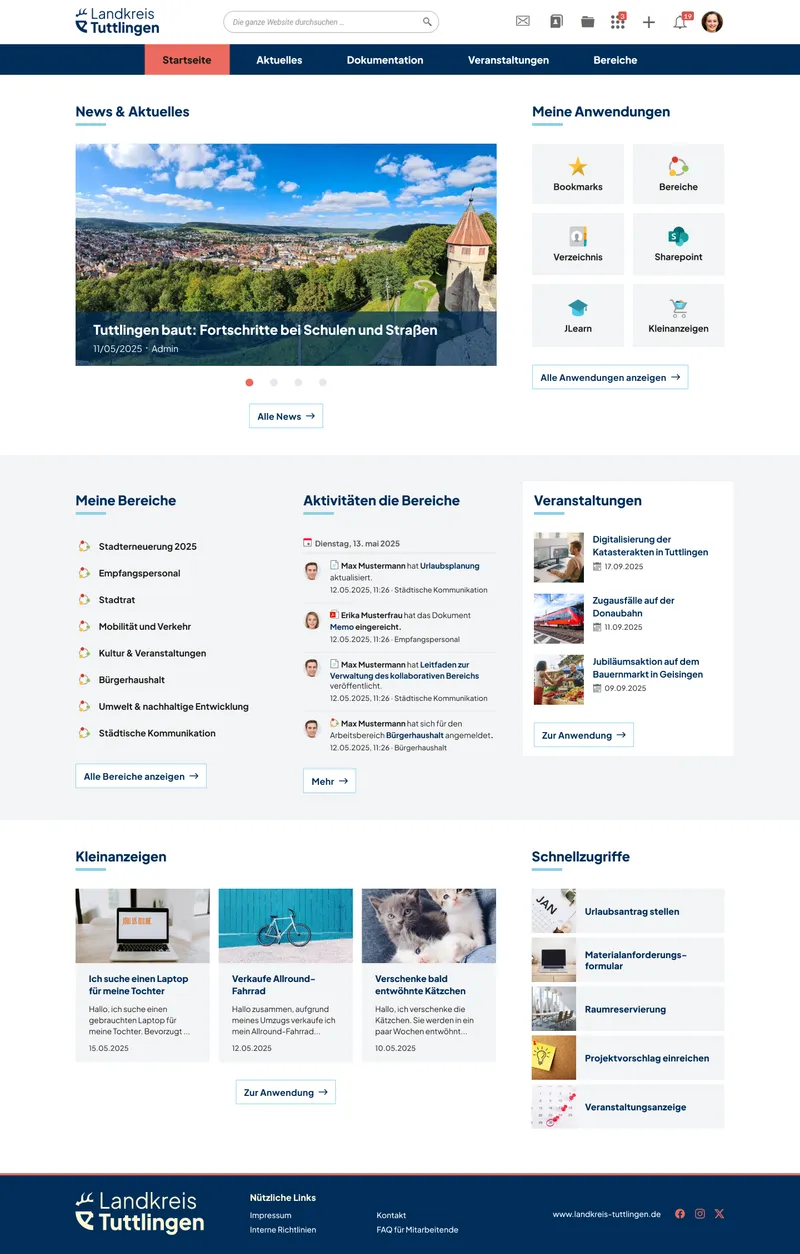This screenshot has width=800, height=1254.
Task: Open the Sharepoint application tile
Action: pyautogui.click(x=678, y=244)
